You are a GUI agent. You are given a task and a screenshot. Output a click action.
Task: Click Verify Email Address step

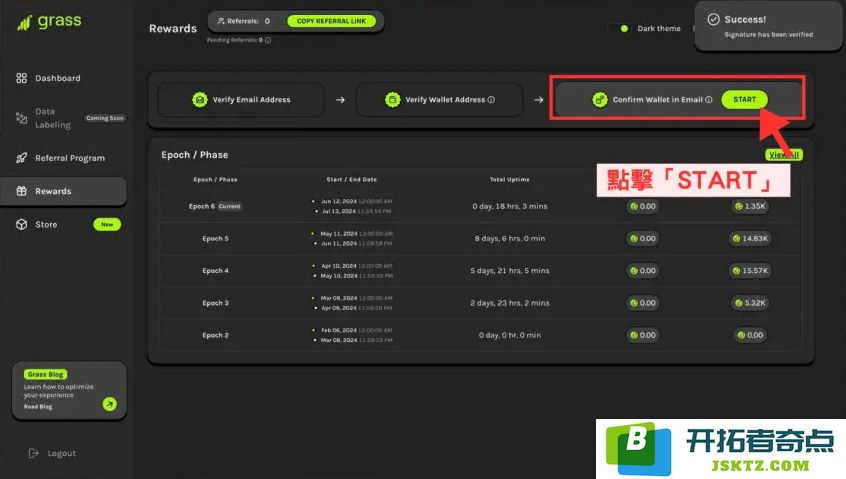[241, 100]
